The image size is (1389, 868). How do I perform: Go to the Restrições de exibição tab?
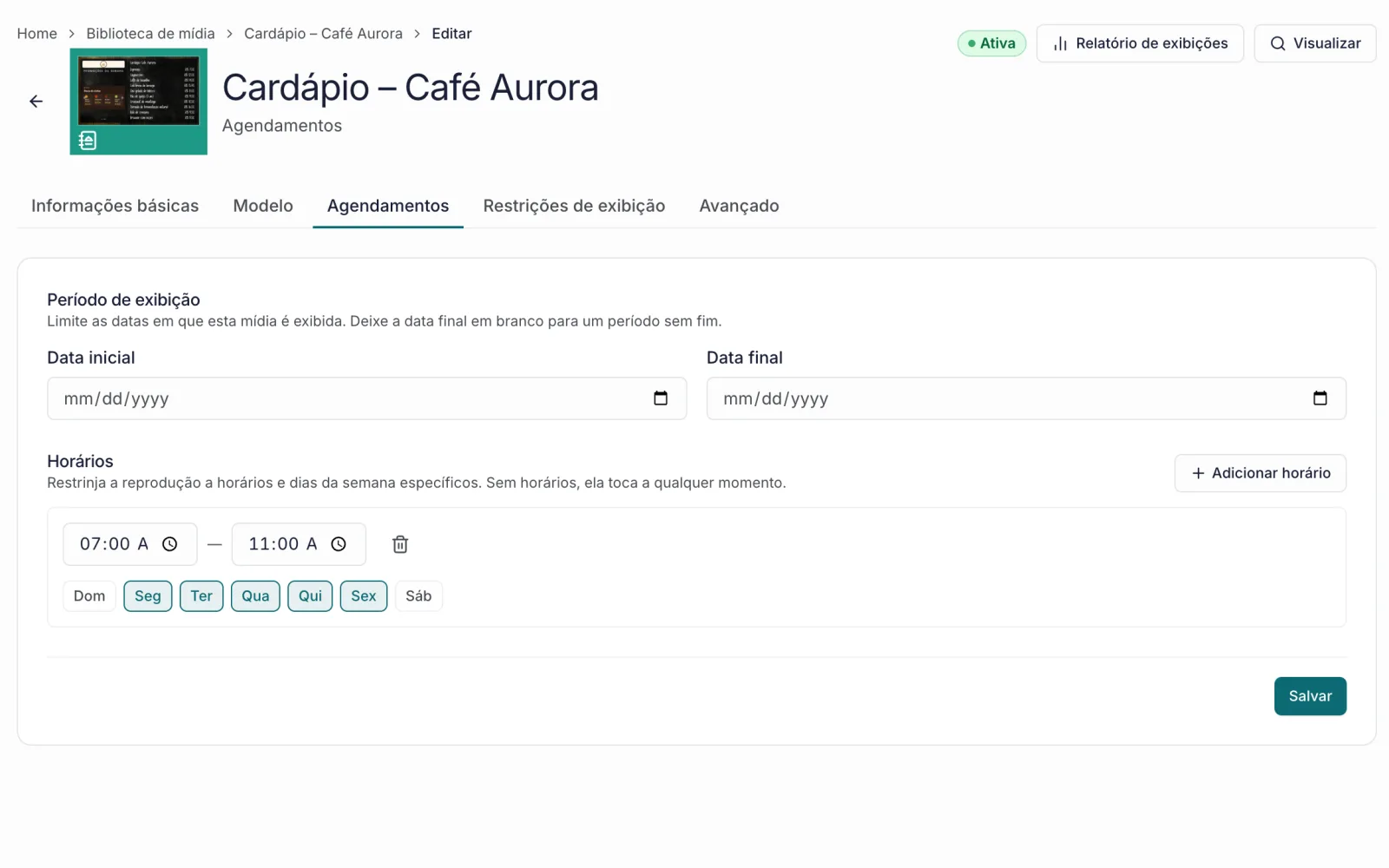574,206
